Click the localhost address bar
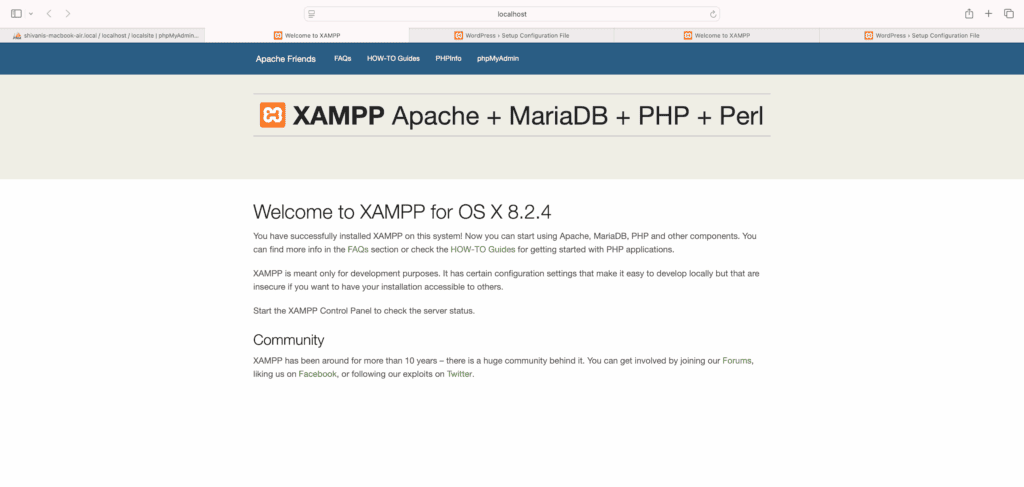The width and height of the screenshot is (1024, 487). (512, 14)
